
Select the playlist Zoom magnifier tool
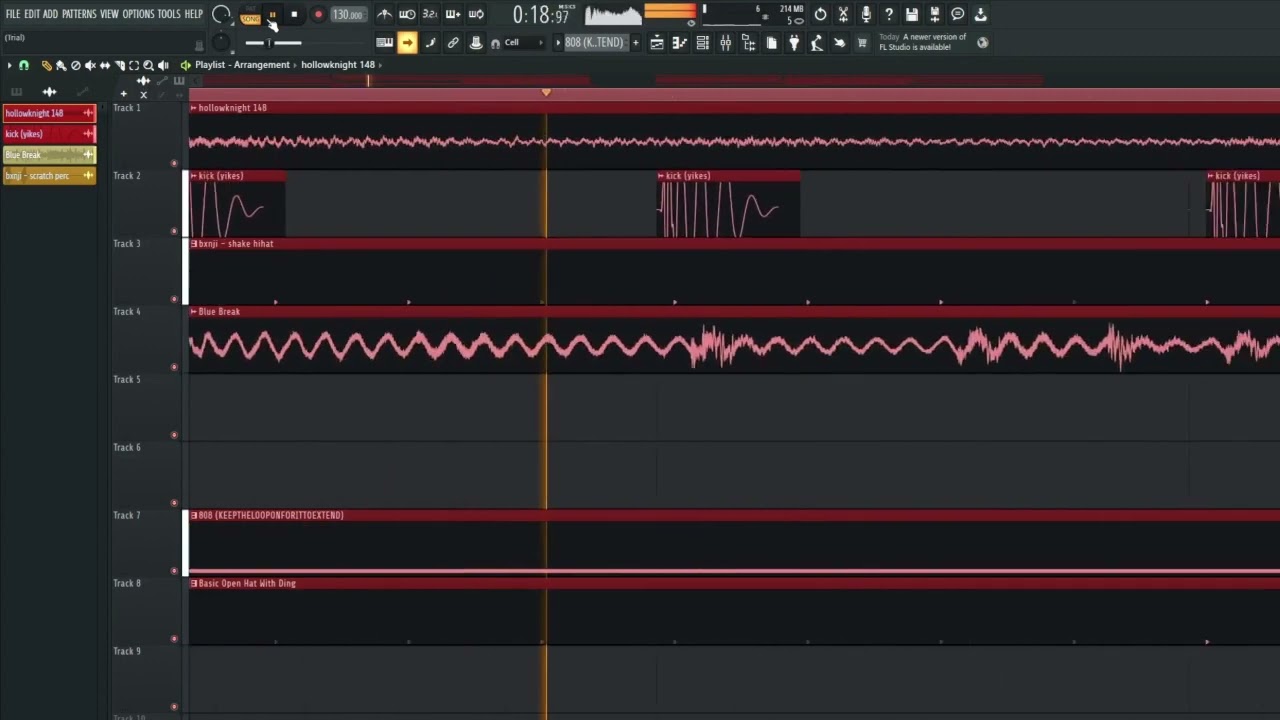(x=148, y=65)
